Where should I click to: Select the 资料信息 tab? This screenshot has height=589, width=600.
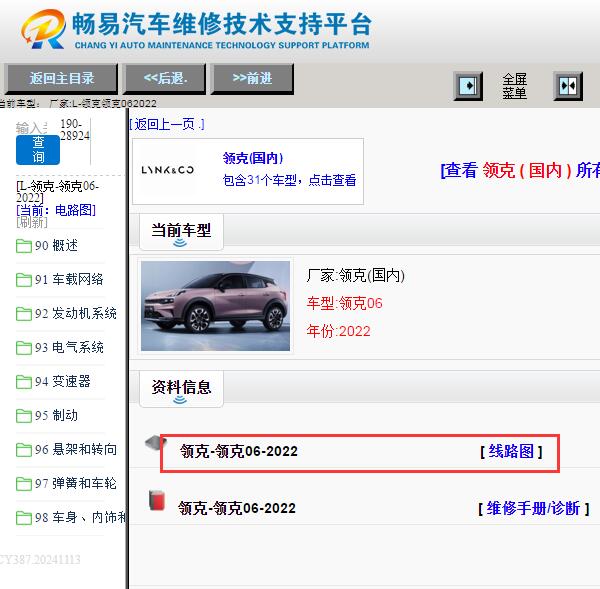[181, 388]
